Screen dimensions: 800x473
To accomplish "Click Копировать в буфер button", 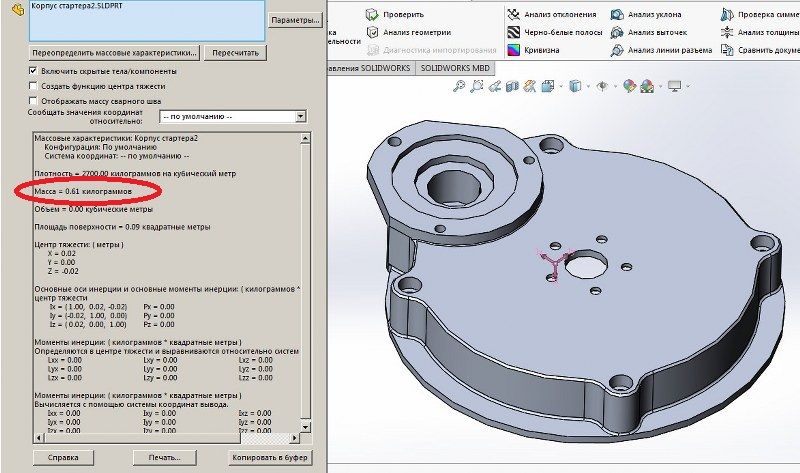I will [267, 456].
